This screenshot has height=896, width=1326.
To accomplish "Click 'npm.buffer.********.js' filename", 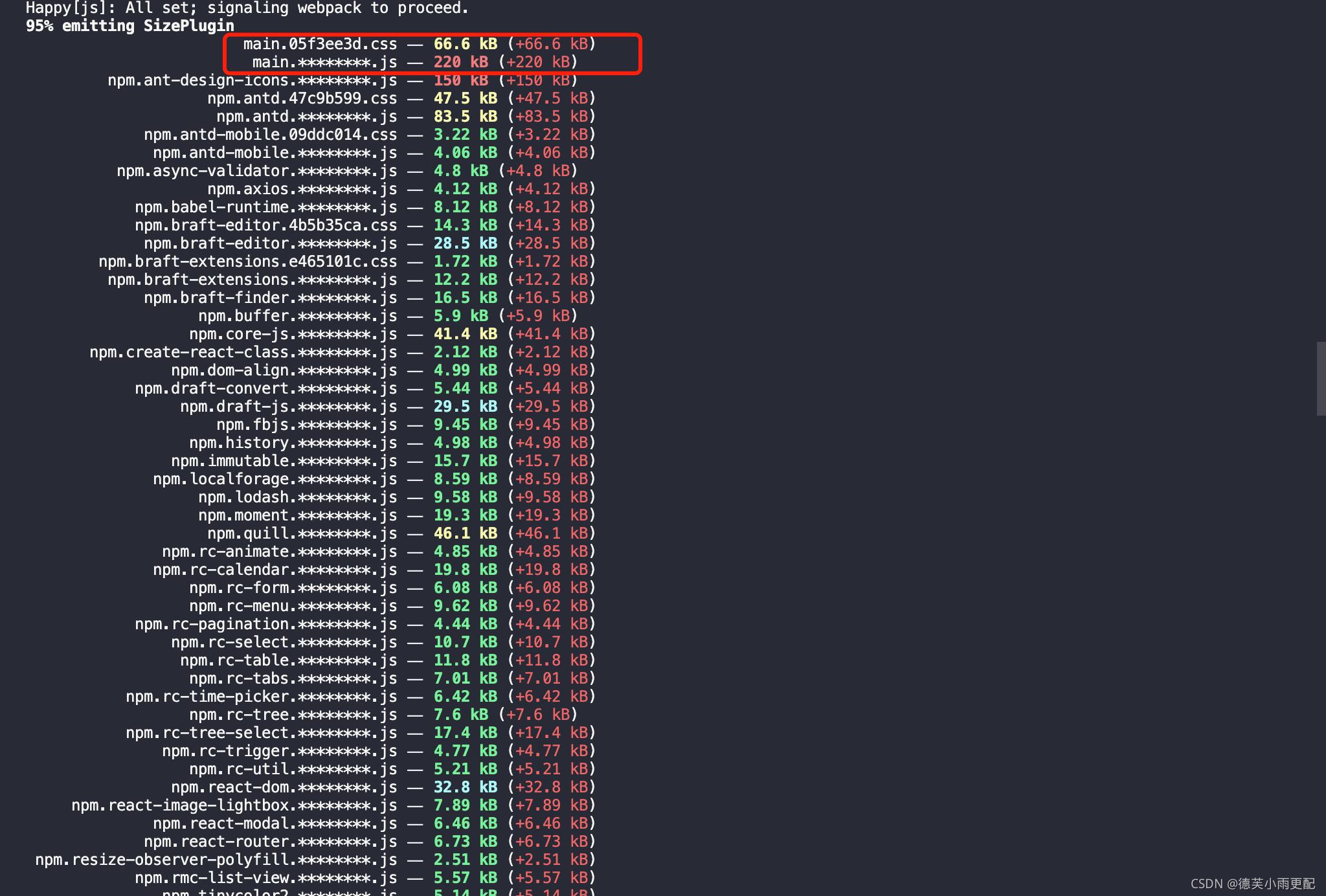I will (298, 316).
